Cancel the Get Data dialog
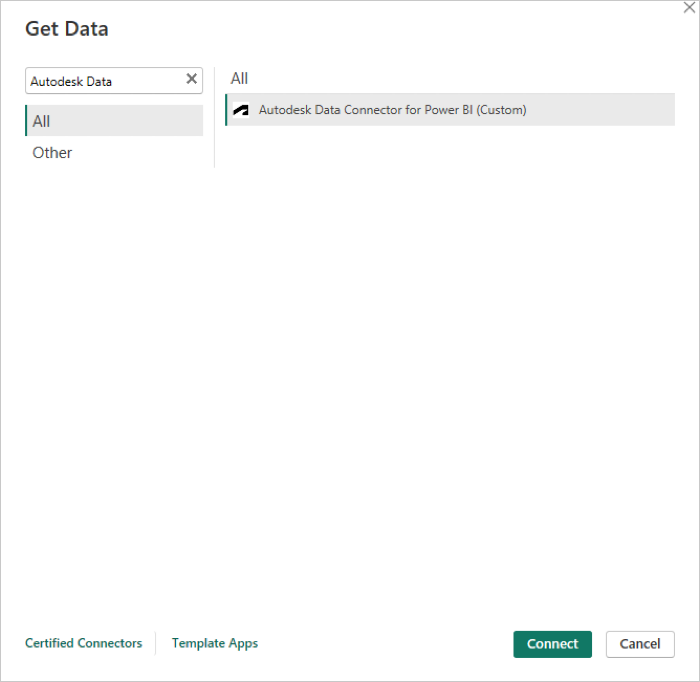Image resolution: width=700 pixels, height=682 pixels. (x=640, y=644)
